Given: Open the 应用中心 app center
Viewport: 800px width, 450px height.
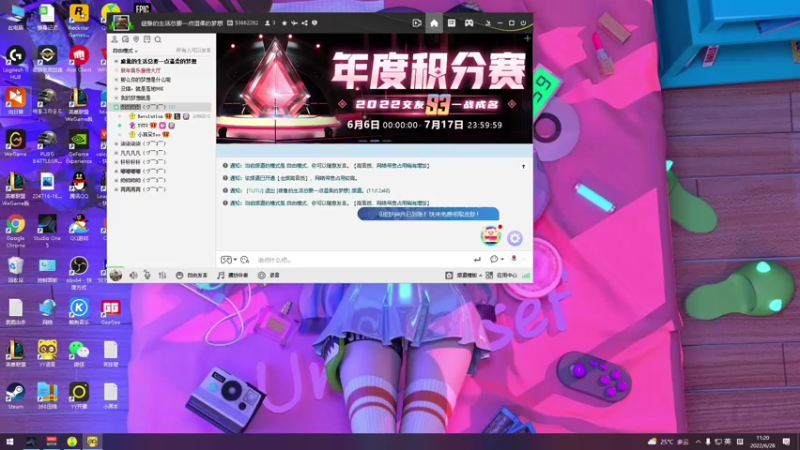Looking at the screenshot, I should (502, 275).
